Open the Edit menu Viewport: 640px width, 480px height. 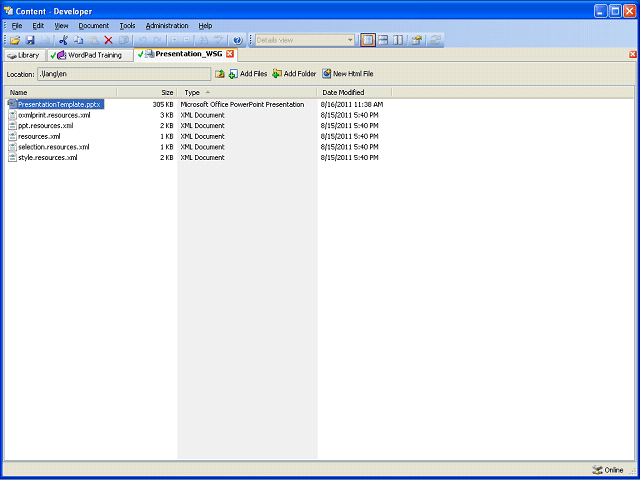tap(38, 26)
